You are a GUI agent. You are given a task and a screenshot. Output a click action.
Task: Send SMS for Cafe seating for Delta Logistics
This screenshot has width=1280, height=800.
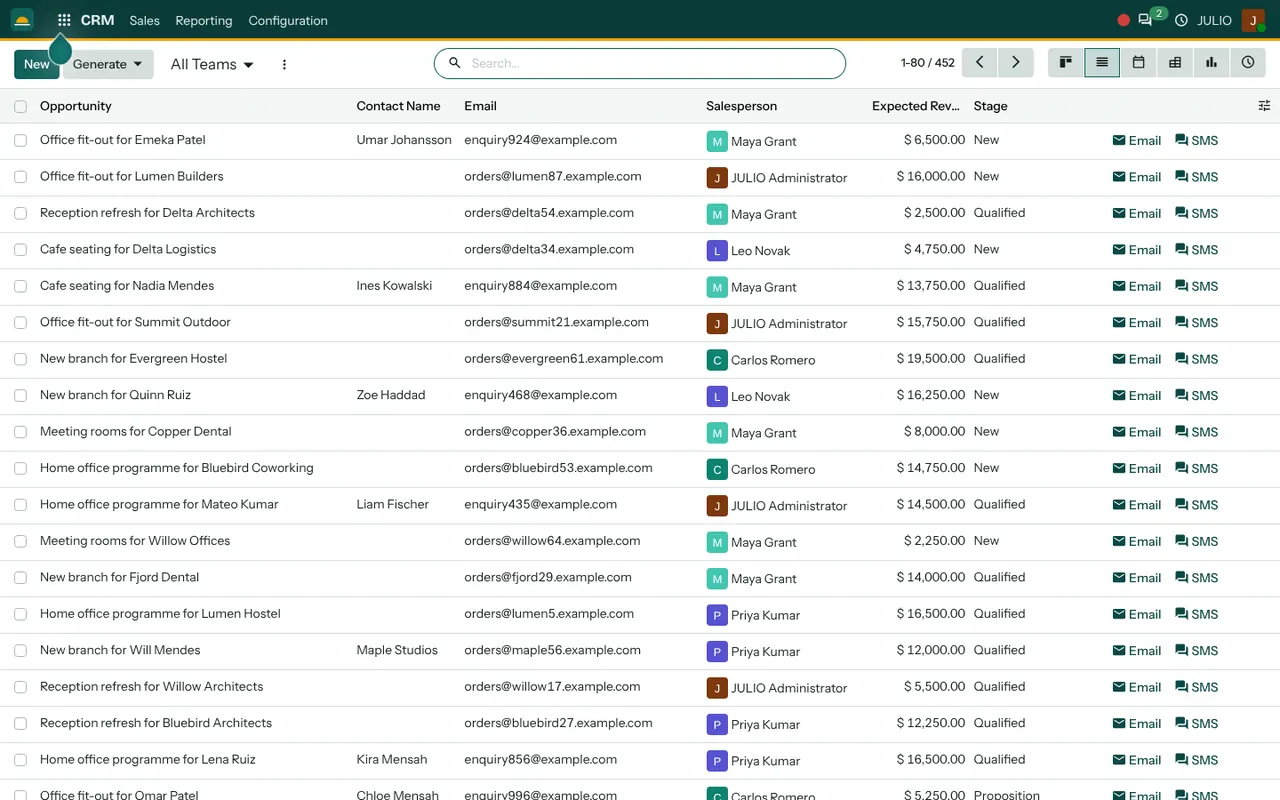(1197, 250)
